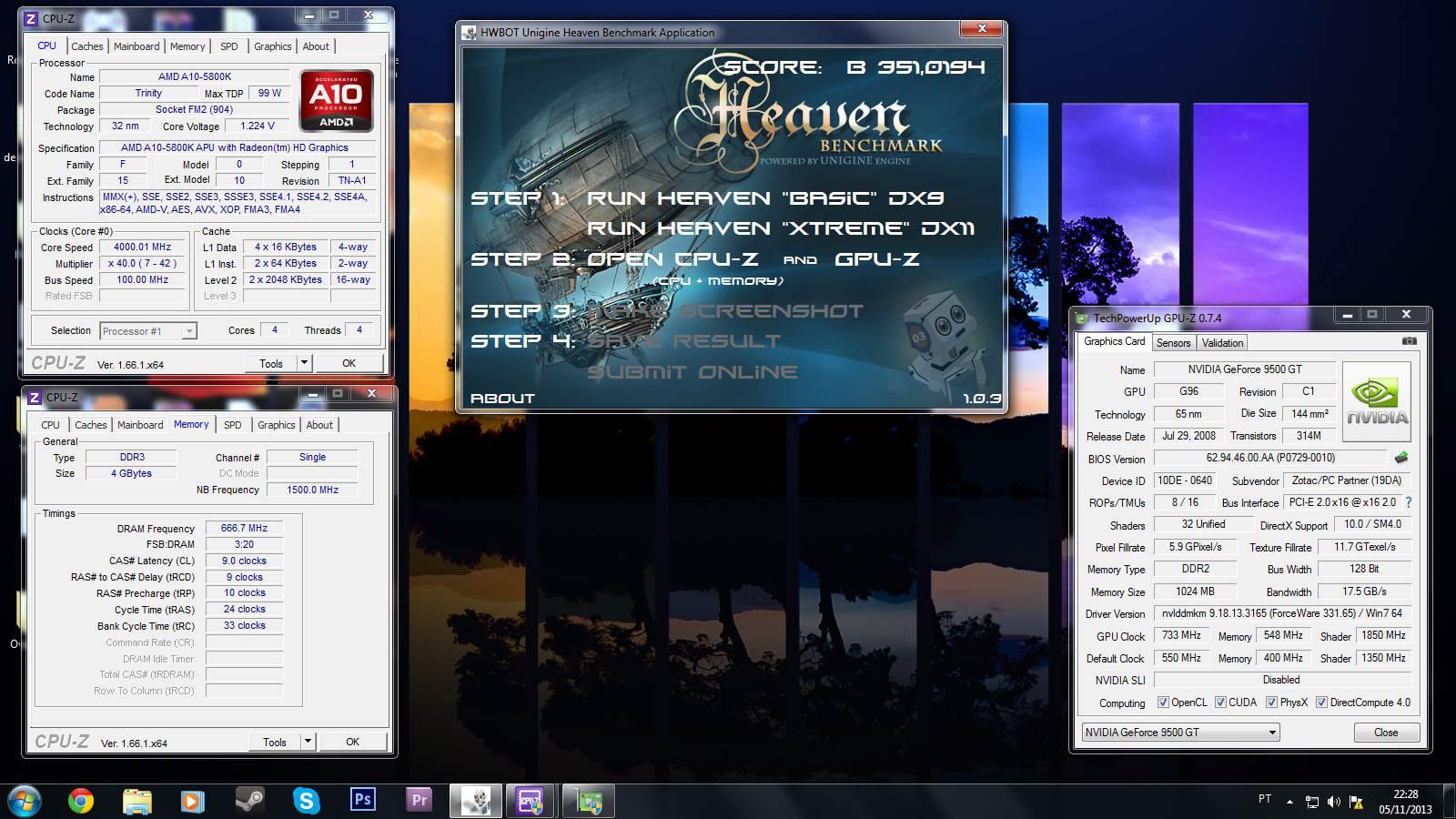Click the top CPU-Z window title icon
1456x819 pixels.
click(x=33, y=18)
